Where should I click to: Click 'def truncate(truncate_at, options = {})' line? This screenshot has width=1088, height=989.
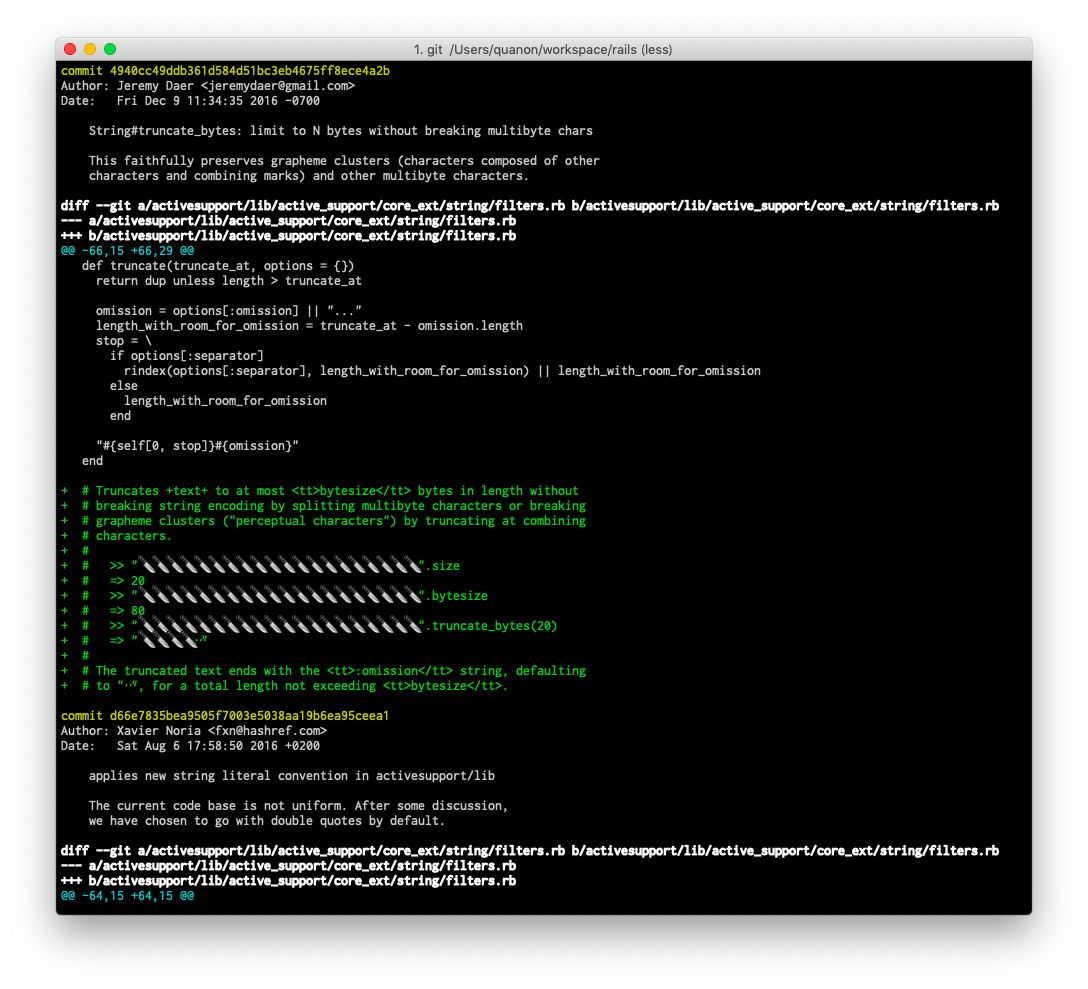(x=218, y=267)
